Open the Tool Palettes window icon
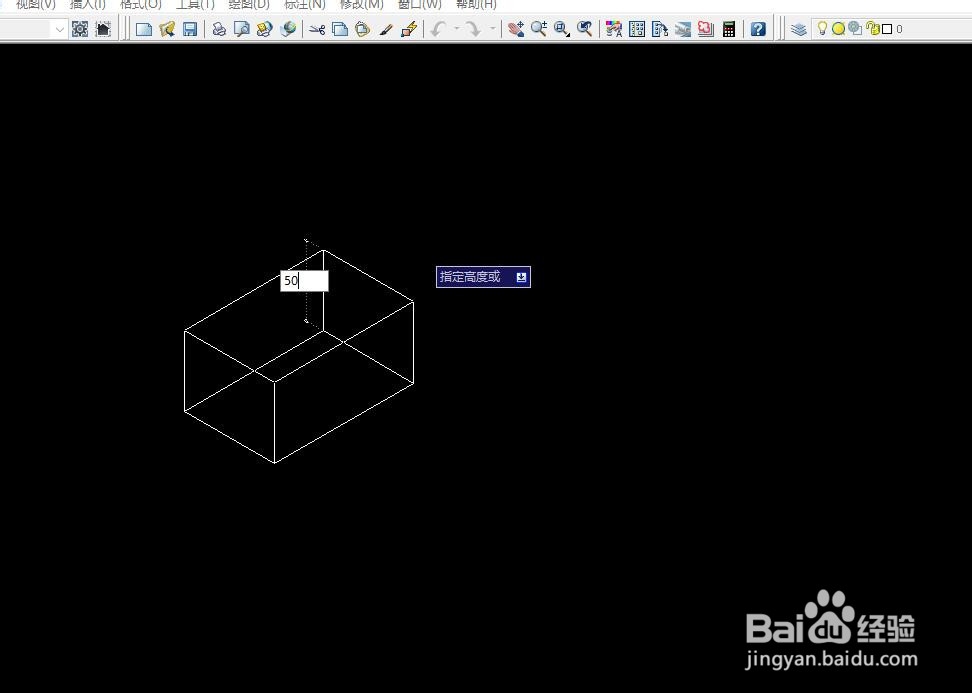Image resolution: width=972 pixels, height=693 pixels. tap(660, 29)
